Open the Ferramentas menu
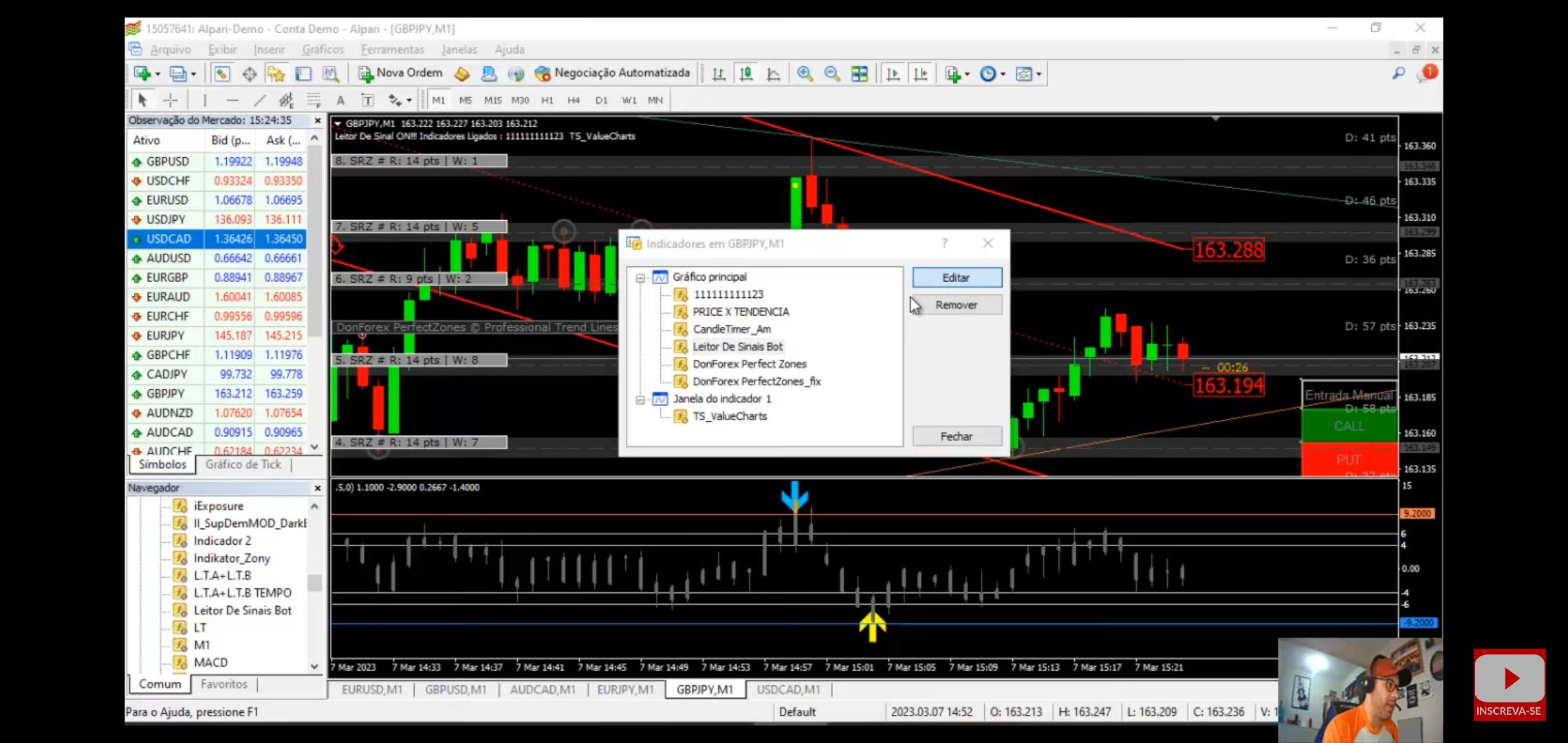The height and width of the screenshot is (743, 1568). [x=392, y=50]
